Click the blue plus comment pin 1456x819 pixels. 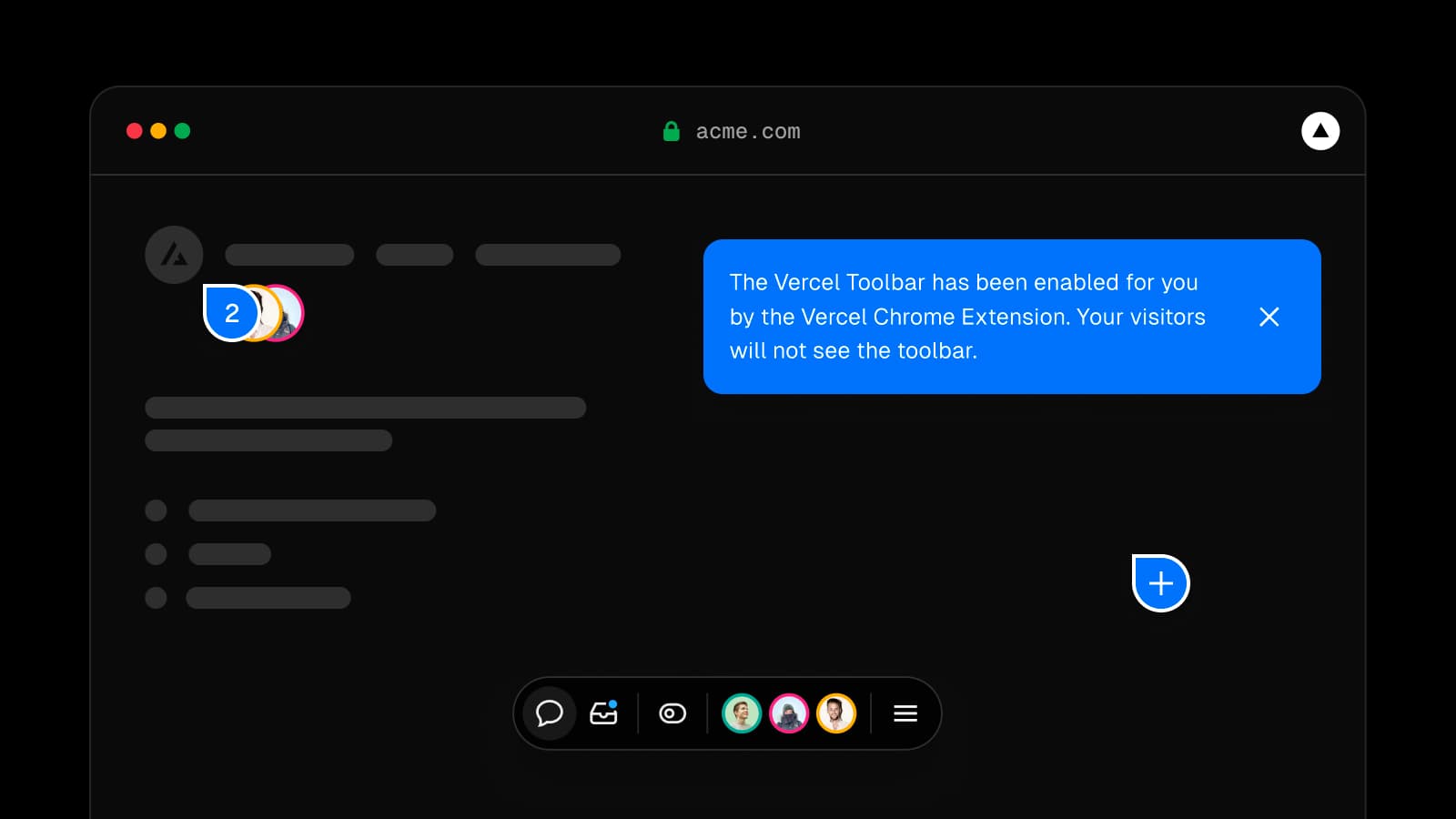[1161, 583]
